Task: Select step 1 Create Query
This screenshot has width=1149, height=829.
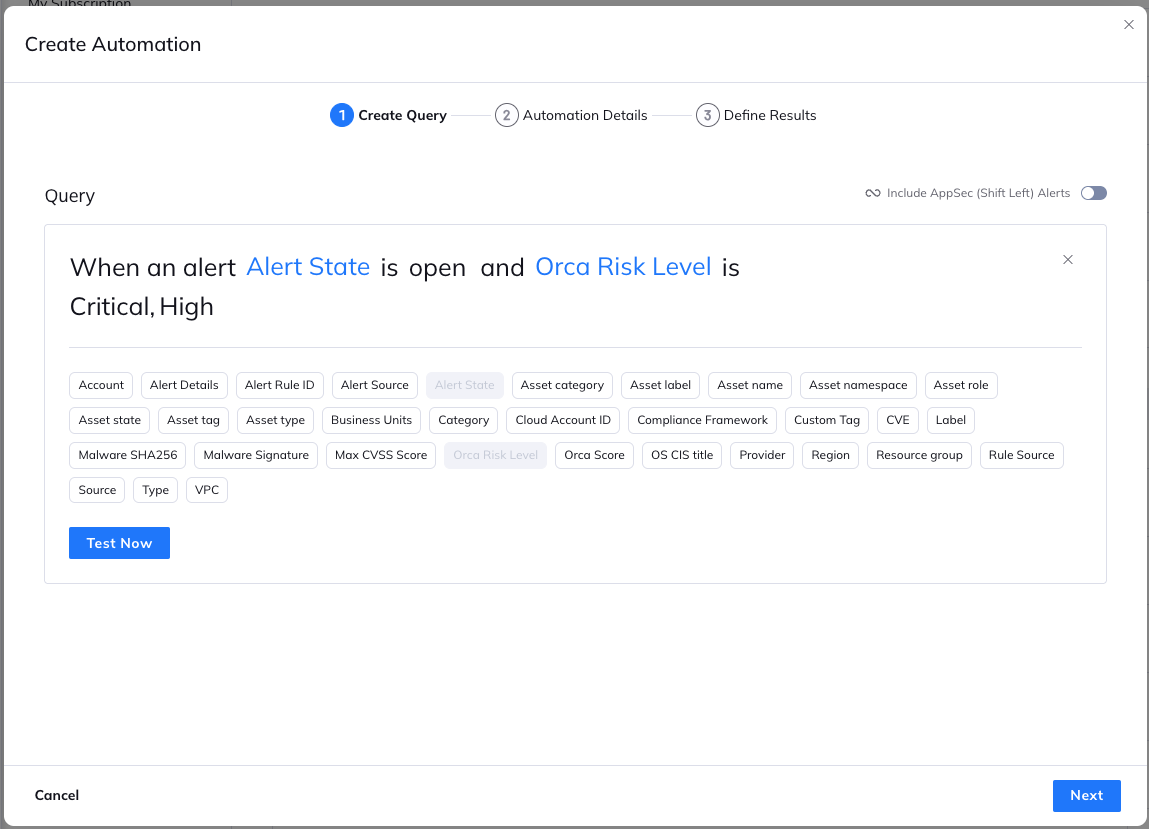Action: click(x=388, y=115)
